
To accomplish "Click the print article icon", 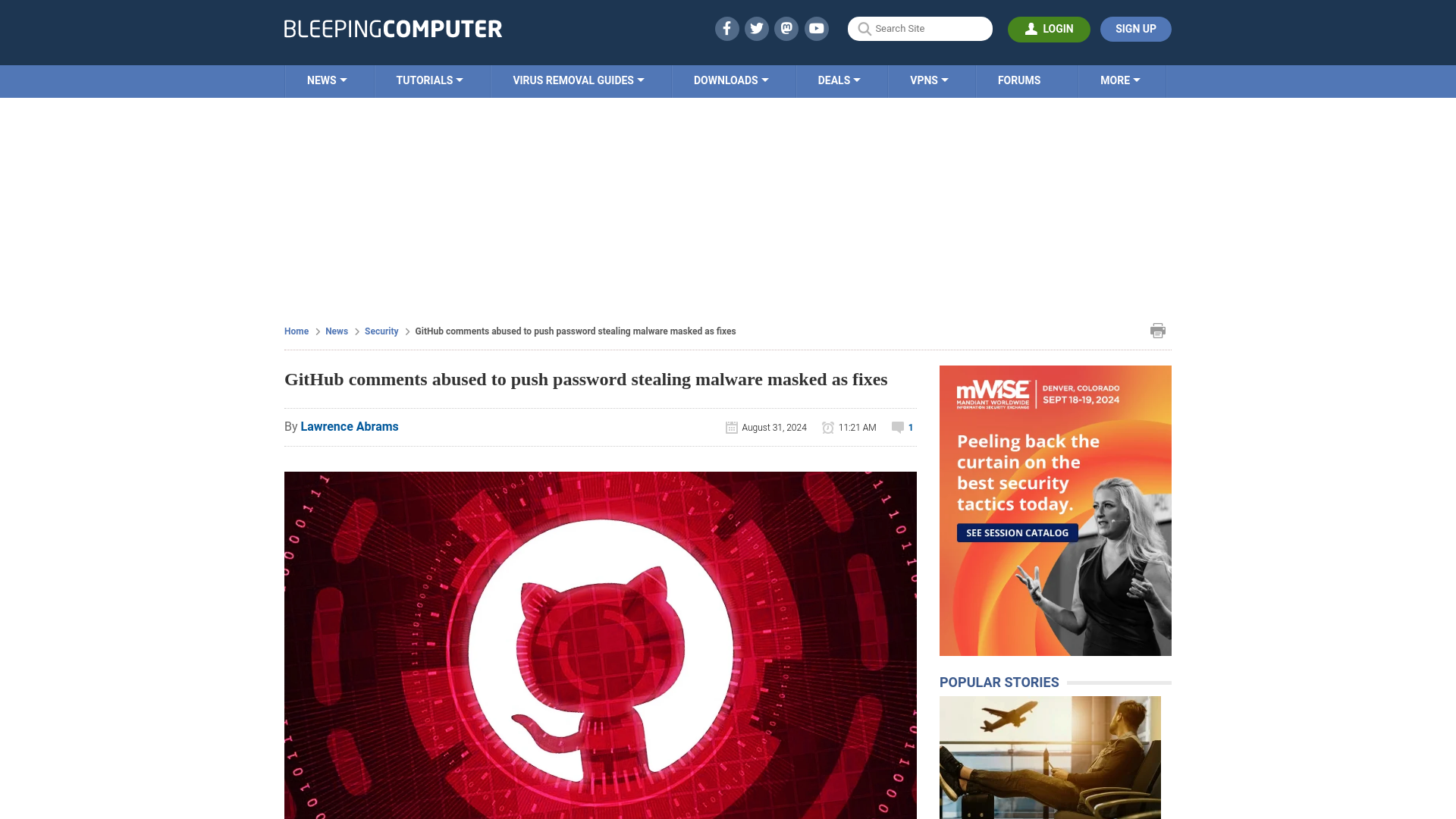I will (x=1158, y=330).
